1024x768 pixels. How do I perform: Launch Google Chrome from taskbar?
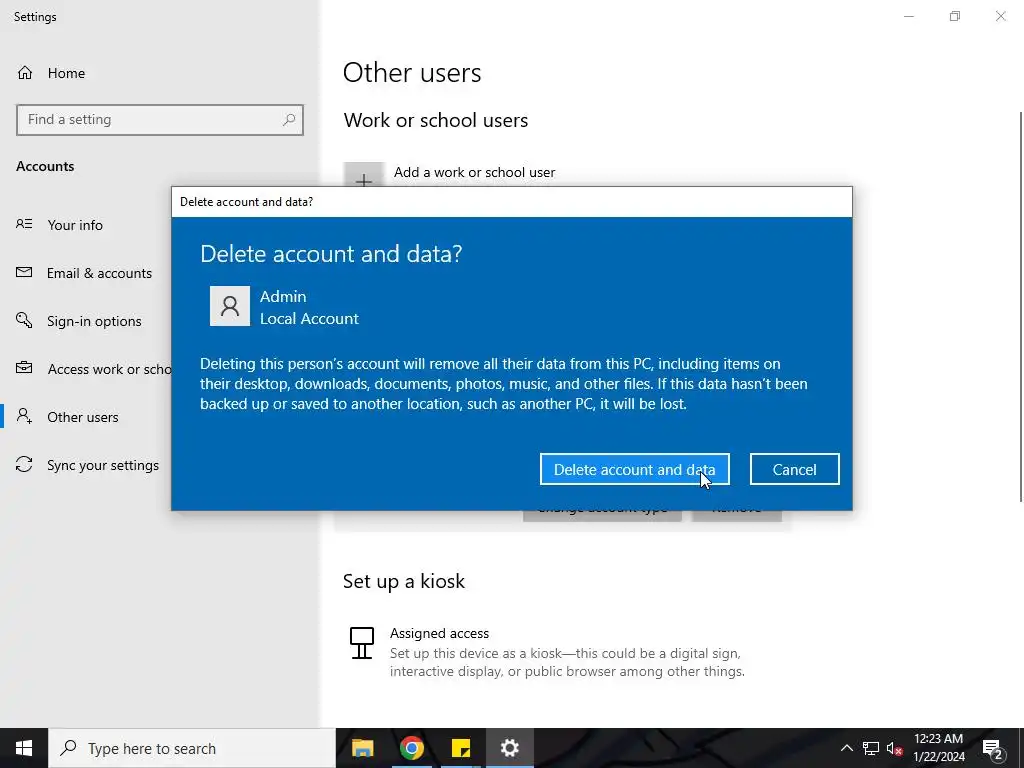411,748
